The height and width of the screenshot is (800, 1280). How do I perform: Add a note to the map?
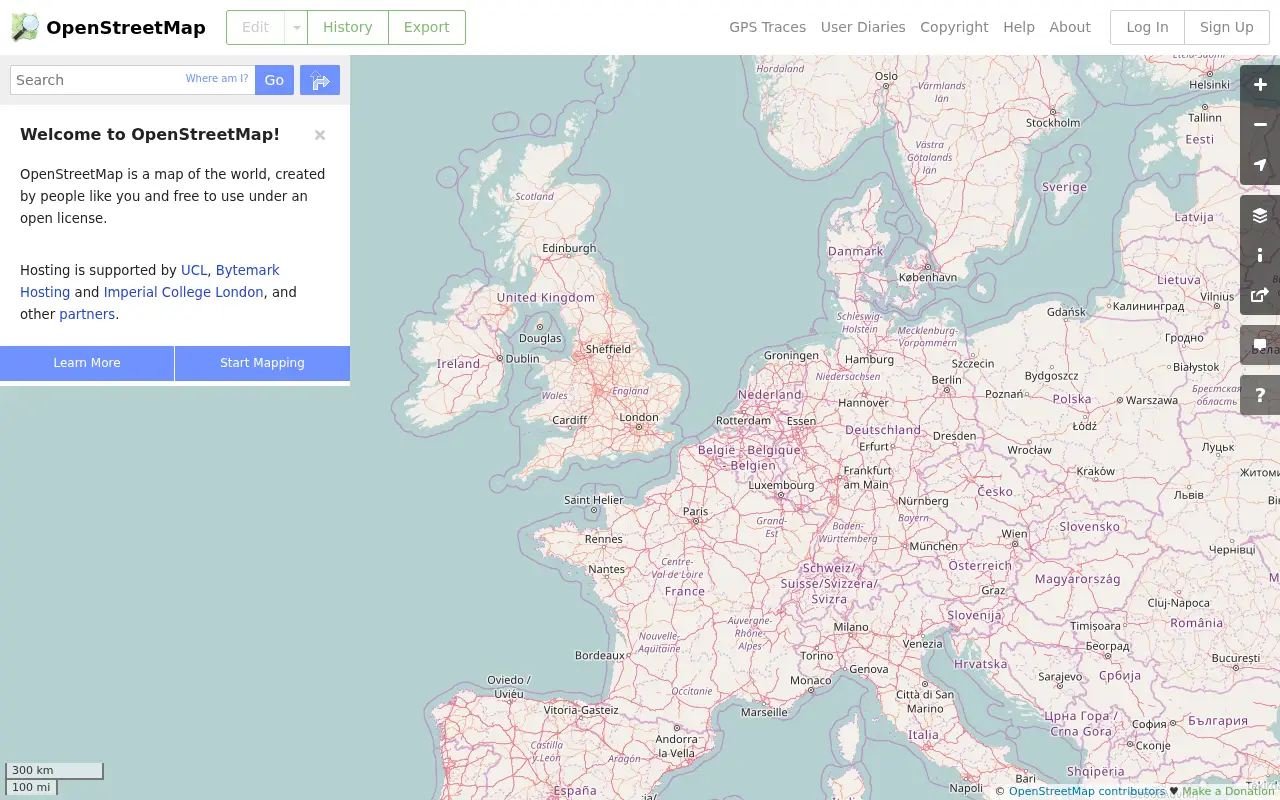pos(1260,345)
